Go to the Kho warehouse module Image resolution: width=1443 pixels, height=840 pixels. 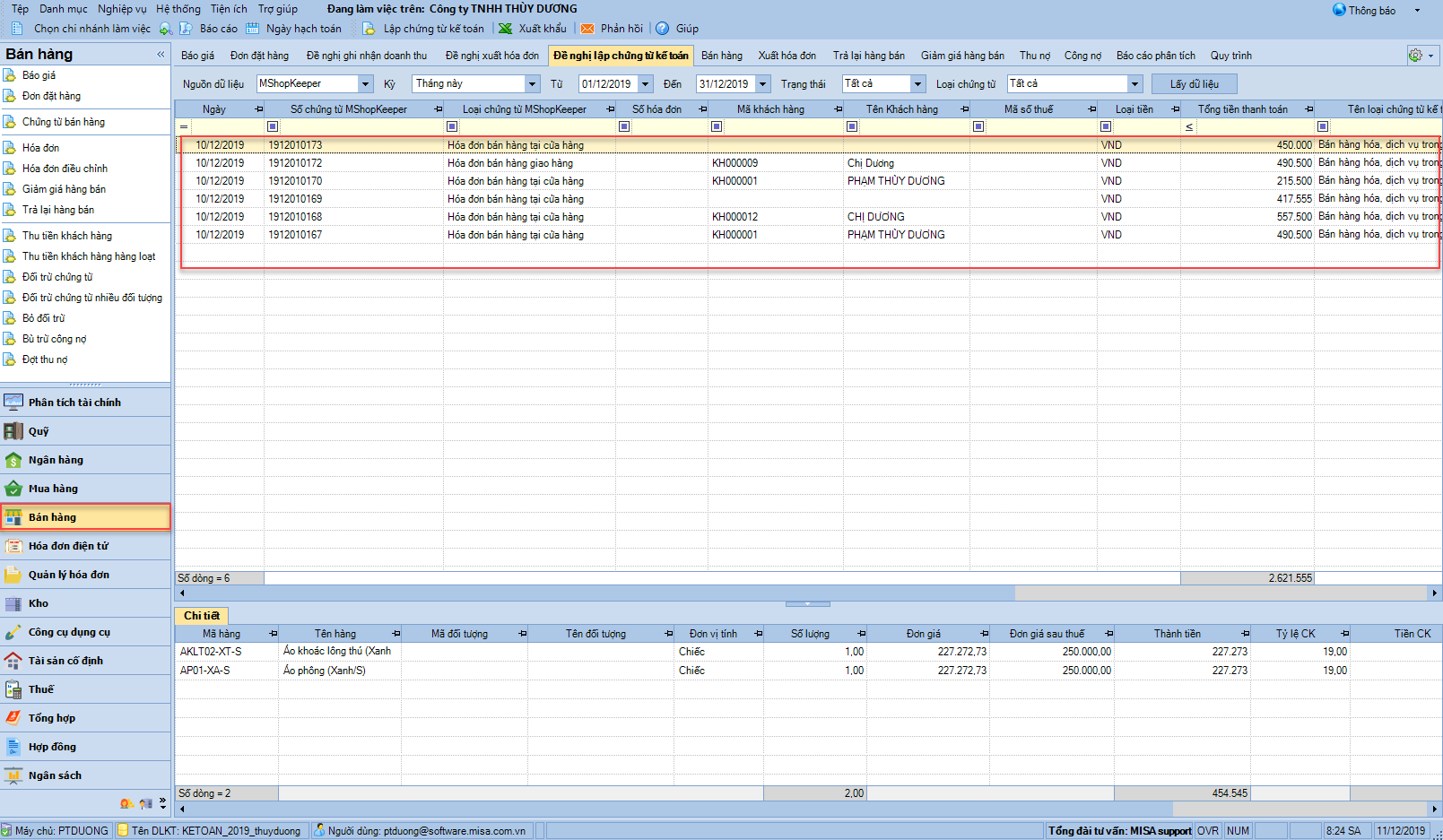click(x=38, y=603)
